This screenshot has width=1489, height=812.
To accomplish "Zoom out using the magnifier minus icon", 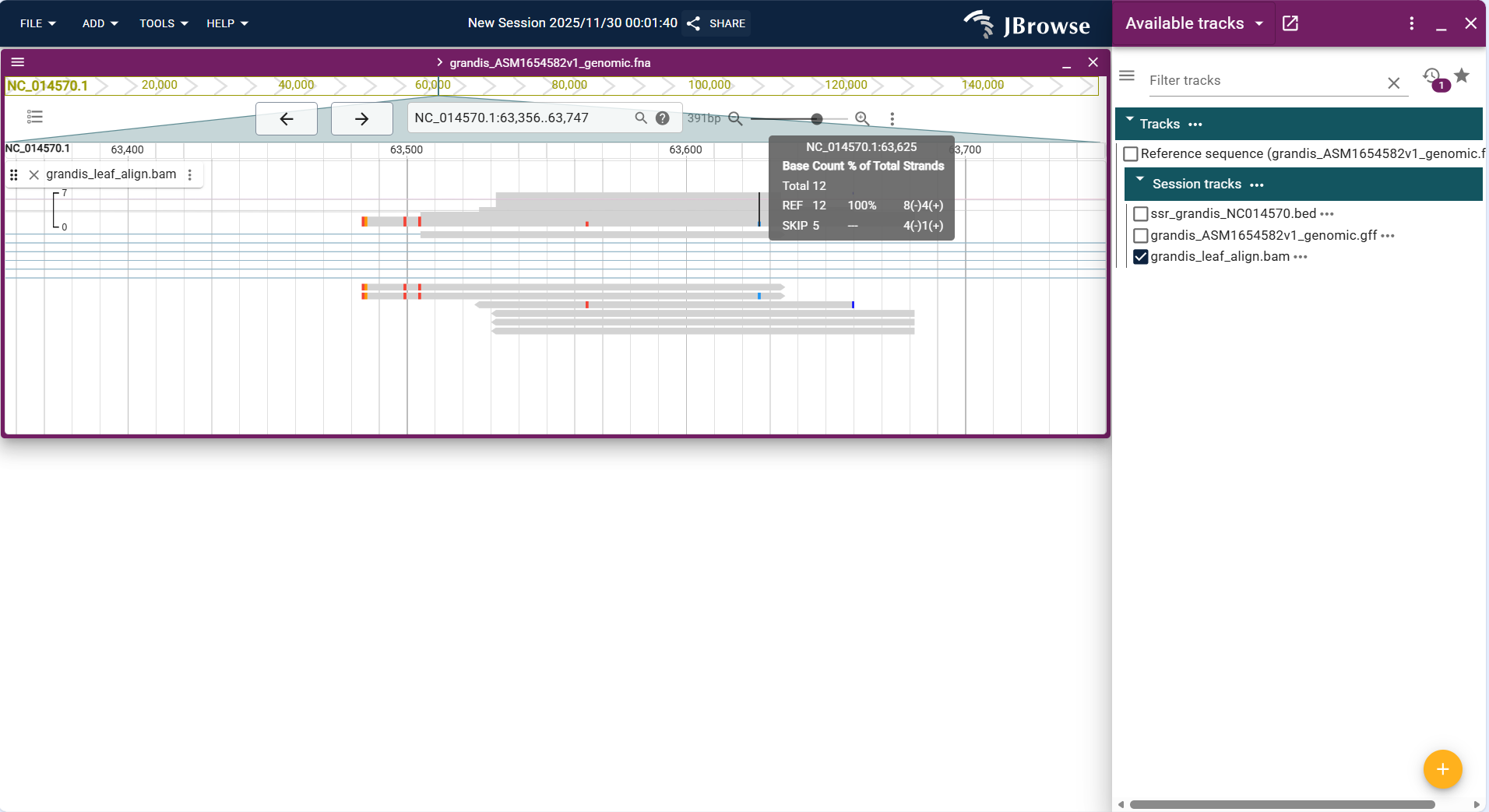I will pyautogui.click(x=734, y=118).
